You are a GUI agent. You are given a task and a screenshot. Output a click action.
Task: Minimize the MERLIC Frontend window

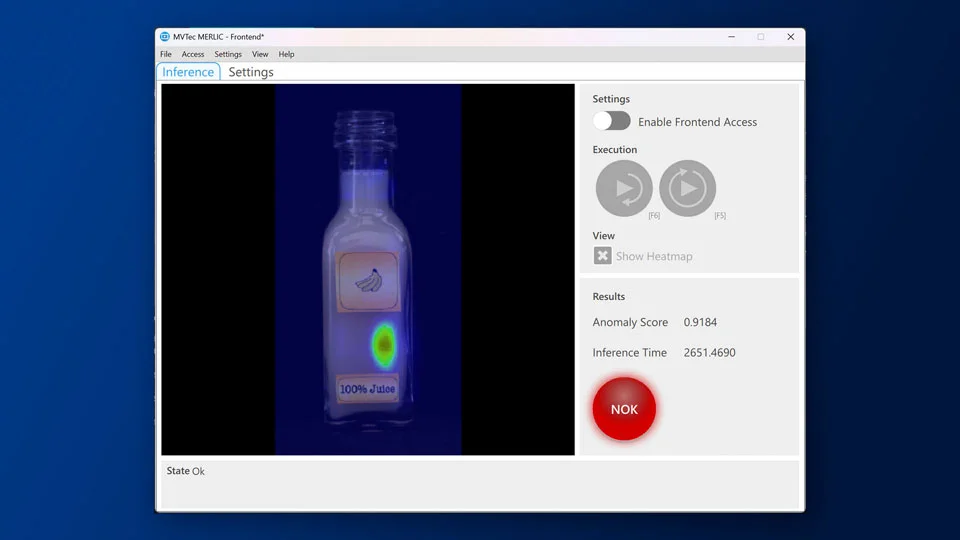[730, 37]
